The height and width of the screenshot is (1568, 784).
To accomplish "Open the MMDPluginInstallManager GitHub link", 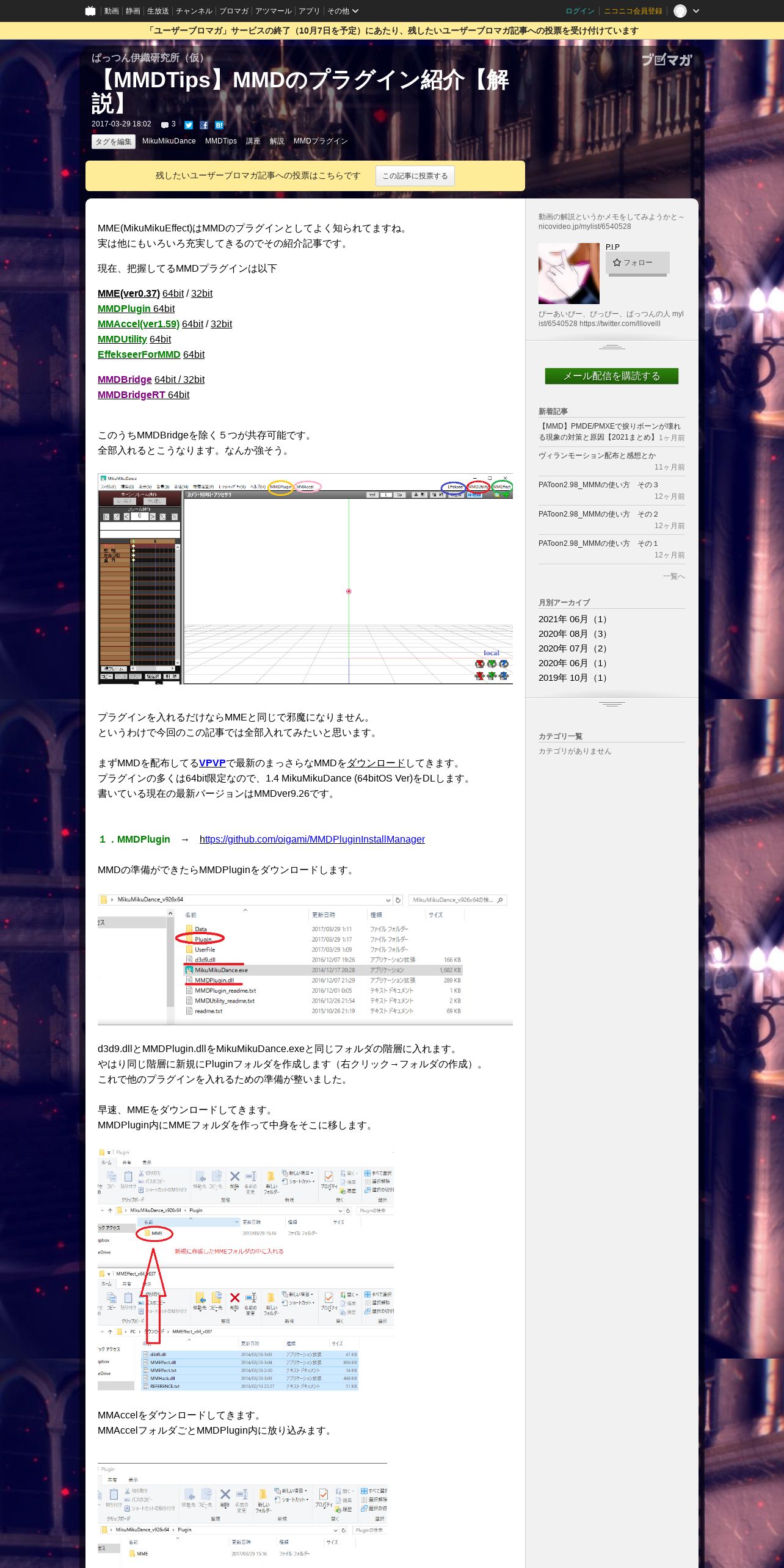I will [312, 839].
